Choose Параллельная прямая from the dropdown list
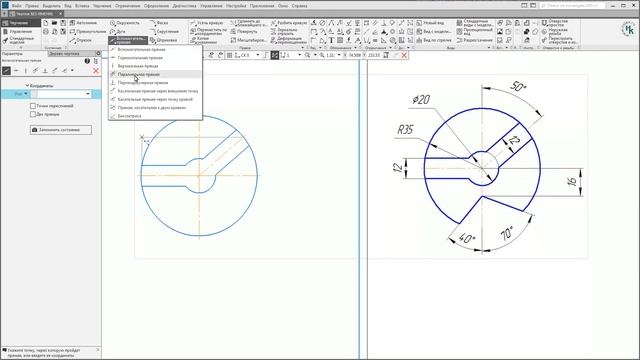 click(155, 74)
